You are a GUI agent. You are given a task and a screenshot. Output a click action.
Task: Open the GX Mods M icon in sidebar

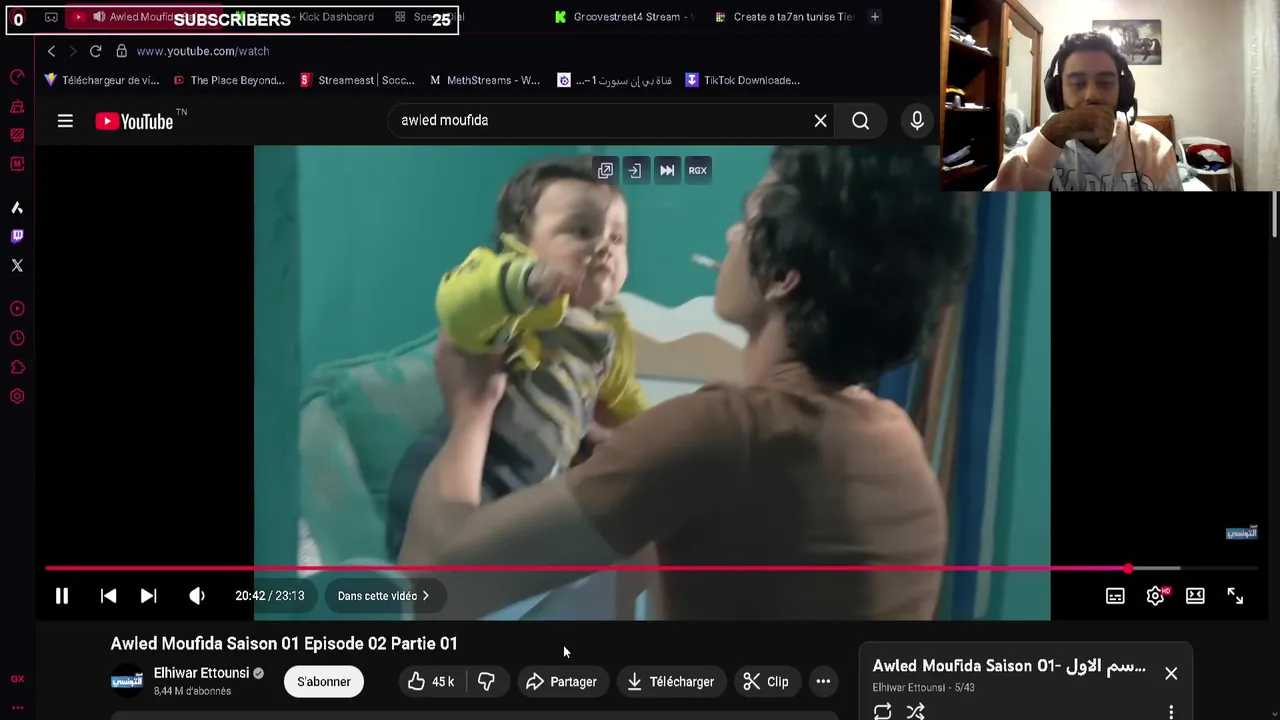point(17,163)
